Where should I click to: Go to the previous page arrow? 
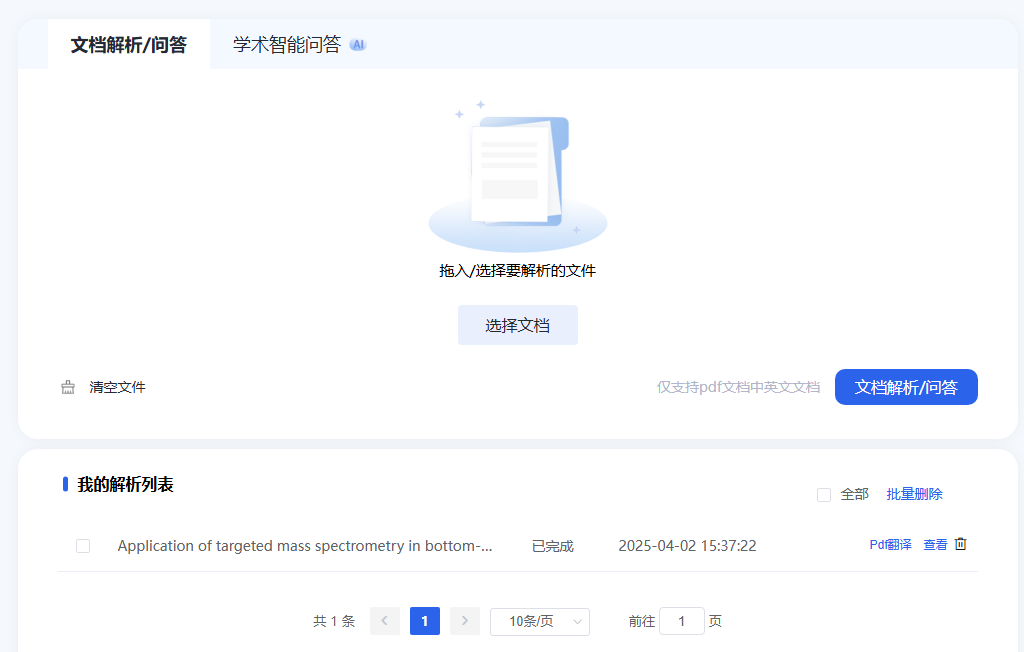[x=385, y=621]
